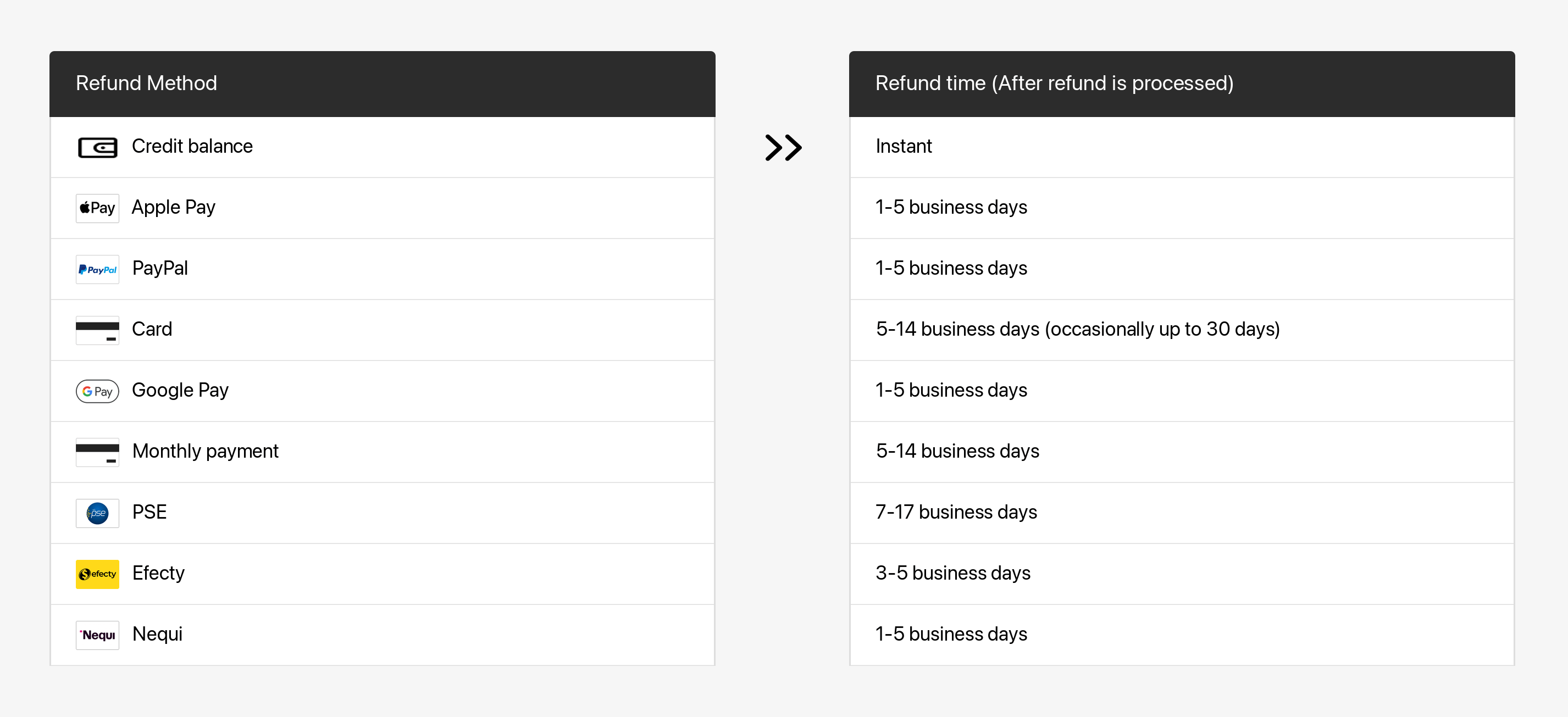Viewport: 1568px width, 717px height.
Task: Click the Instant refund time text
Action: click(x=904, y=147)
